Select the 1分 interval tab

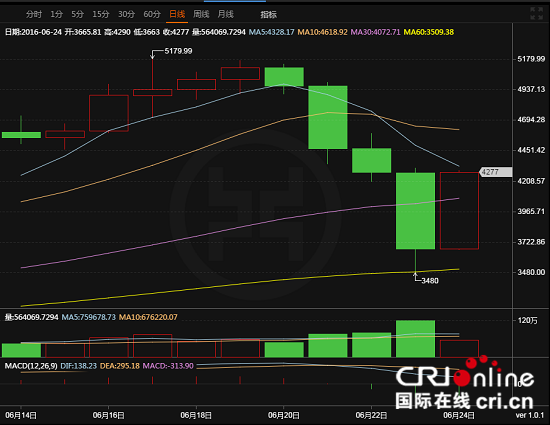tap(56, 14)
